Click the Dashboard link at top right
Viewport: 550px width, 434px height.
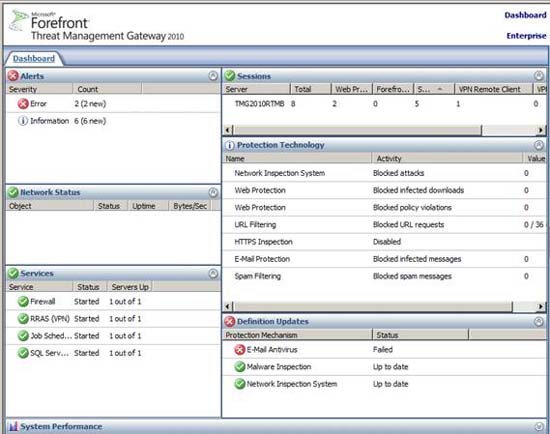pyautogui.click(x=525, y=15)
